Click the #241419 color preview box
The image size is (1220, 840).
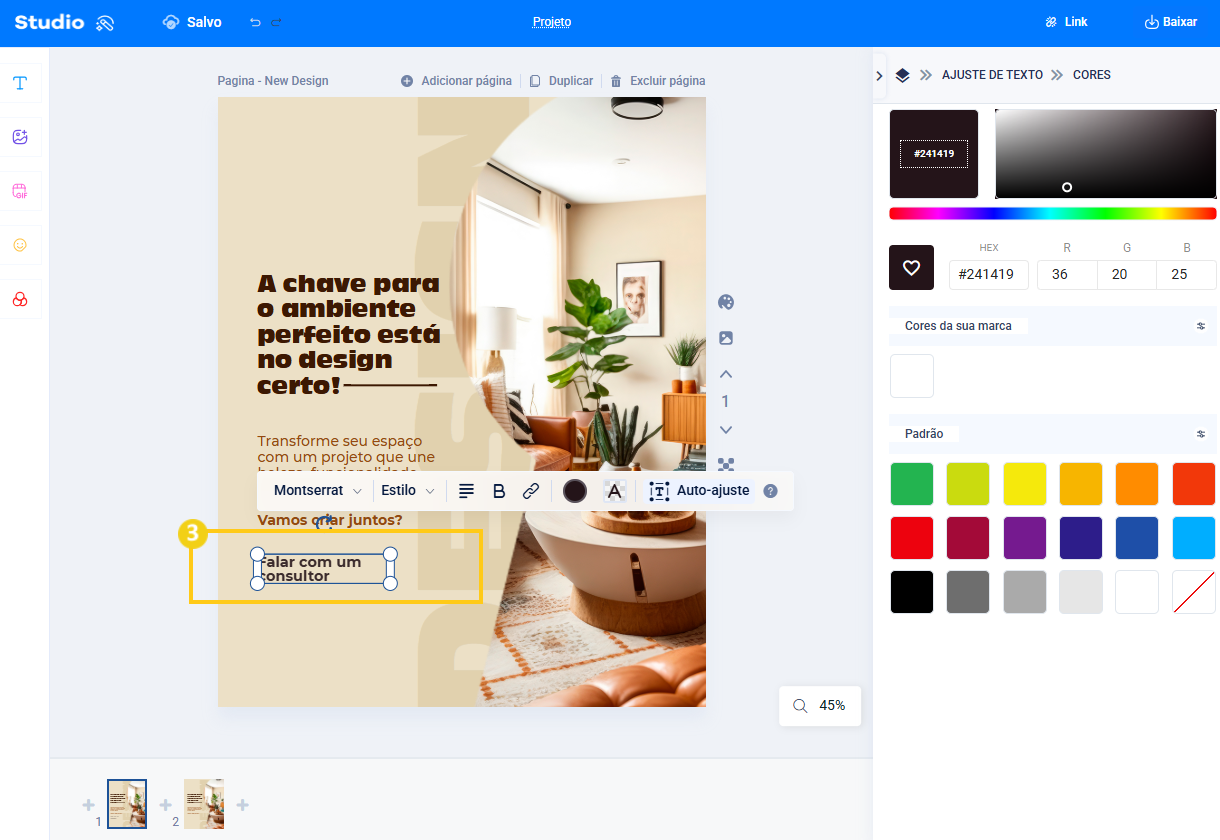coord(934,154)
